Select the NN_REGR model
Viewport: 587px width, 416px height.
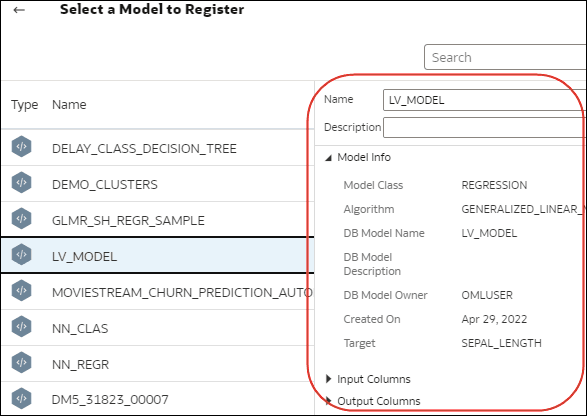click(158, 364)
